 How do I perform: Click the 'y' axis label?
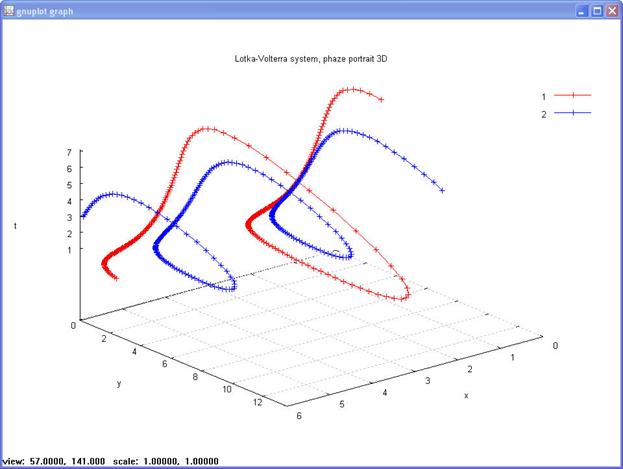(x=119, y=382)
